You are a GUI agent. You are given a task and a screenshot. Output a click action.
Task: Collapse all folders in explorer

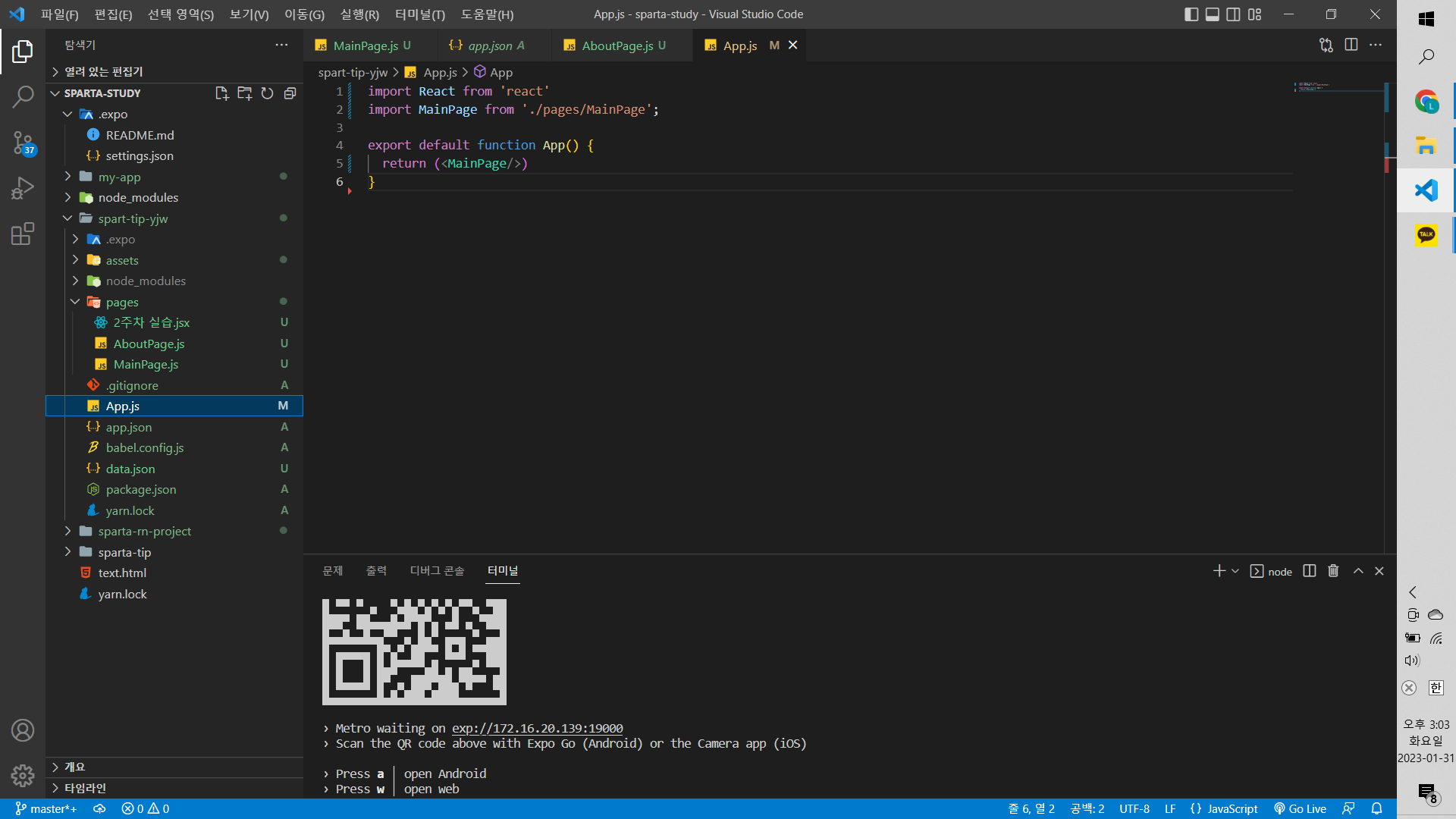(290, 93)
